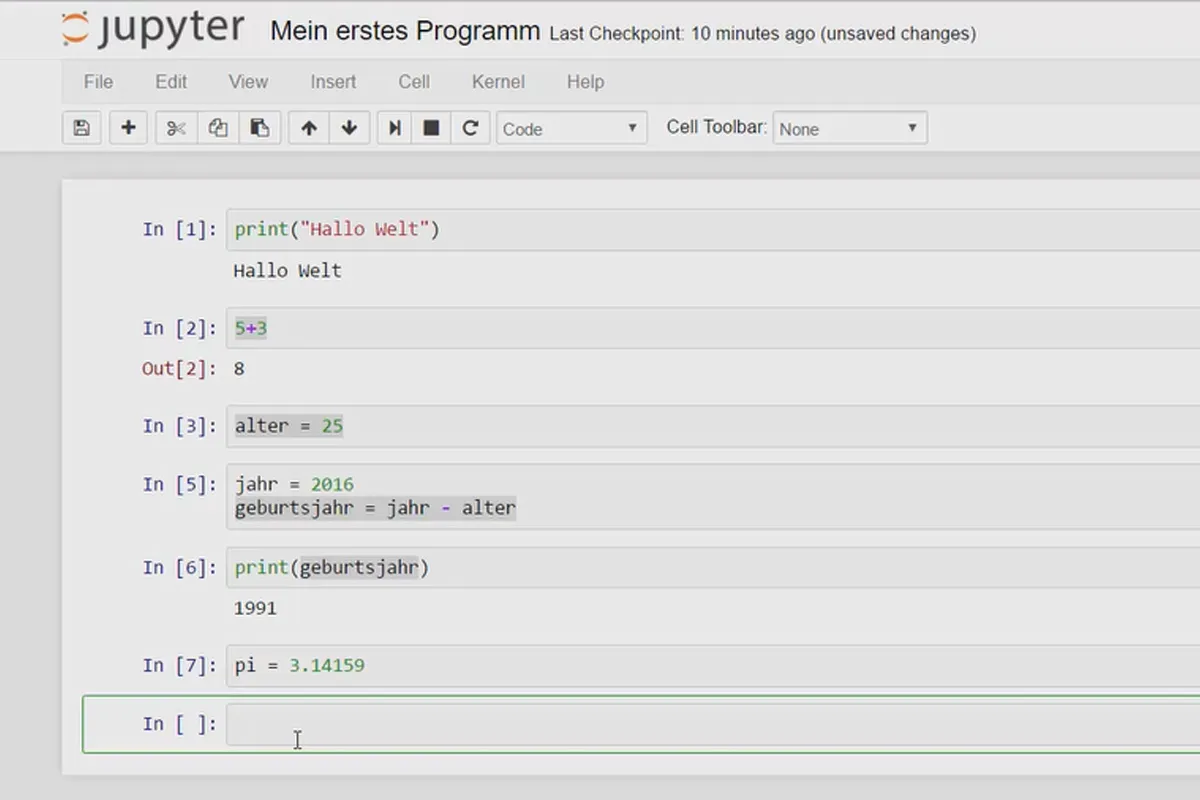Click into the empty input cell
The image size is (1200, 800).
713,724
